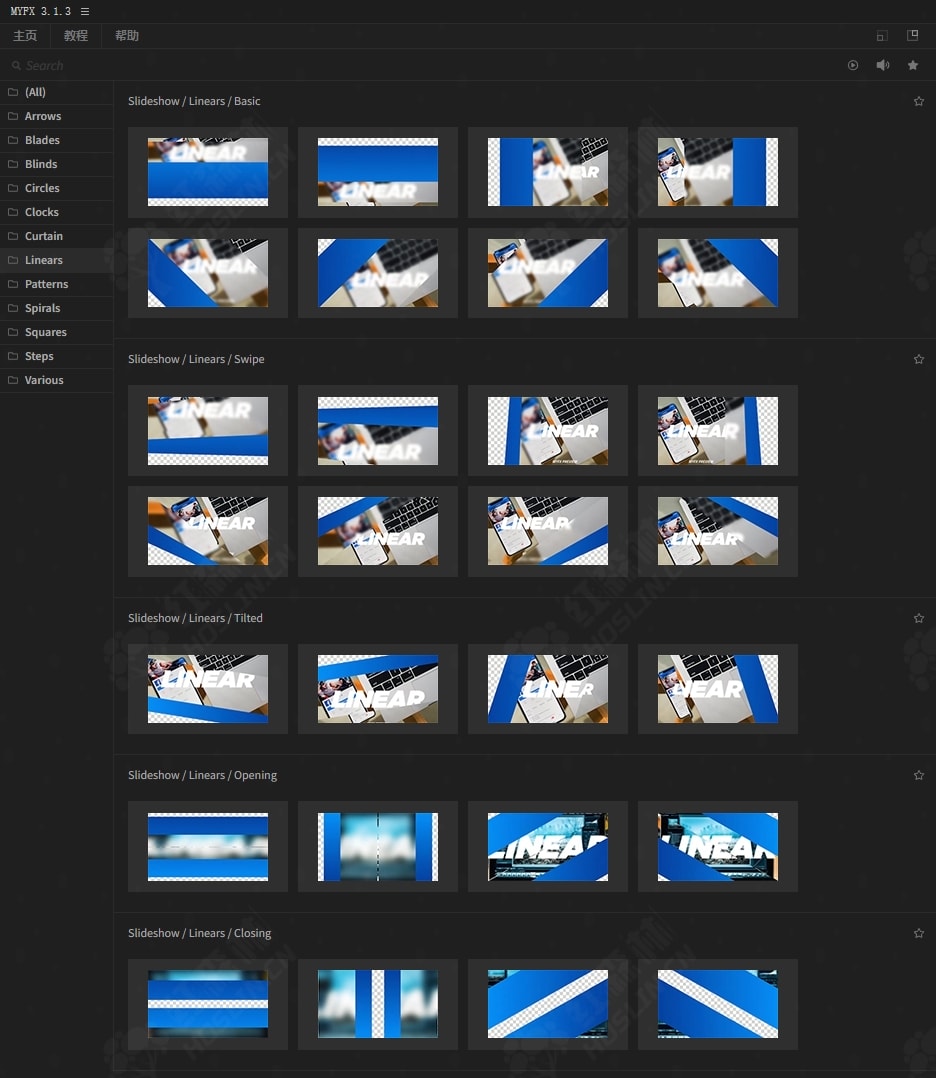Select Closing preset with rising diagonal stripe

pyautogui.click(x=547, y=1004)
